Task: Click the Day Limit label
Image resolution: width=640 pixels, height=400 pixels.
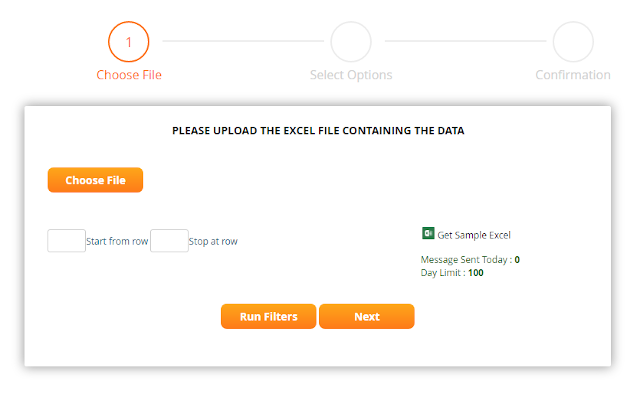Action: [x=442, y=272]
